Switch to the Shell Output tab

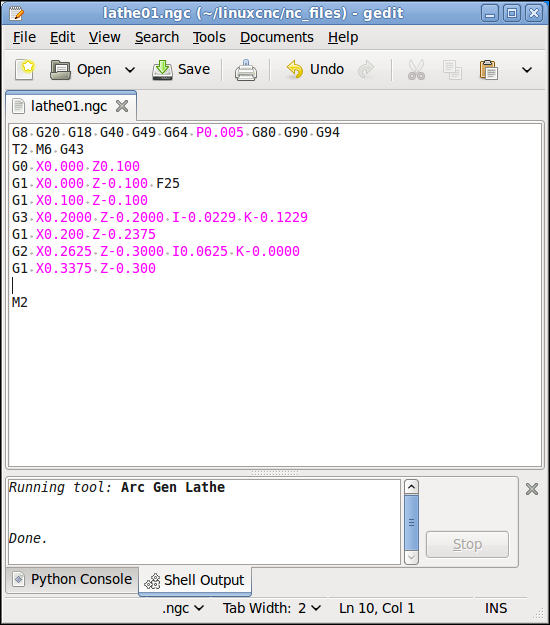[195, 580]
